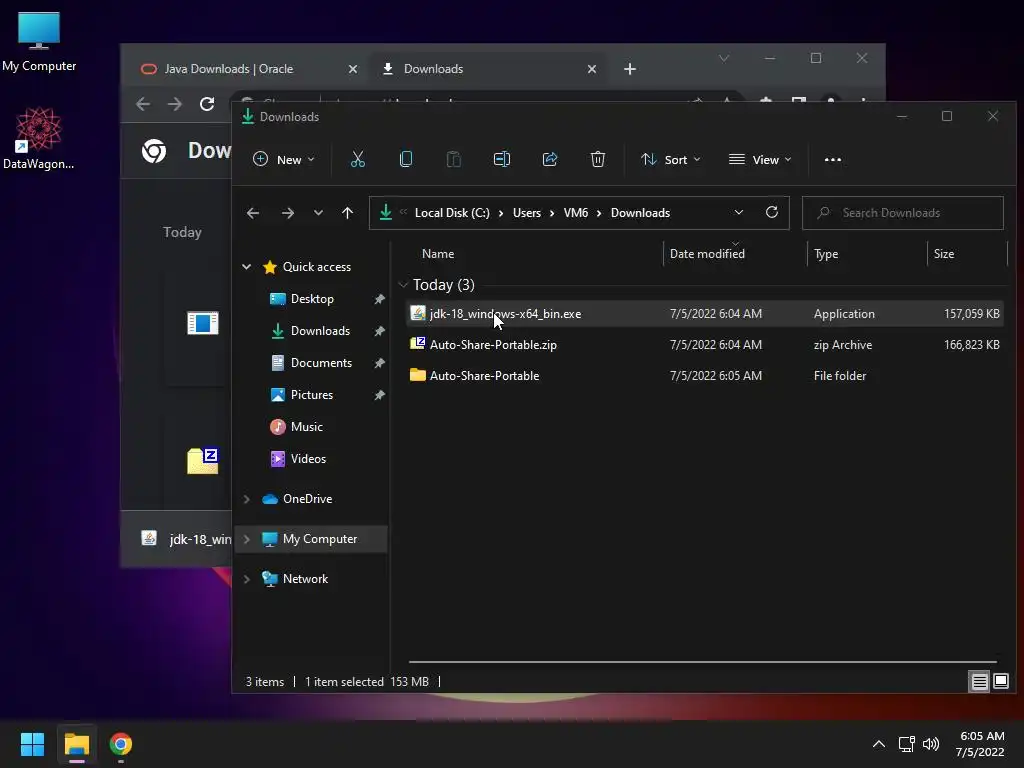This screenshot has height=768, width=1024.
Task: Click File Explorer icon on taskbar
Action: (76, 744)
